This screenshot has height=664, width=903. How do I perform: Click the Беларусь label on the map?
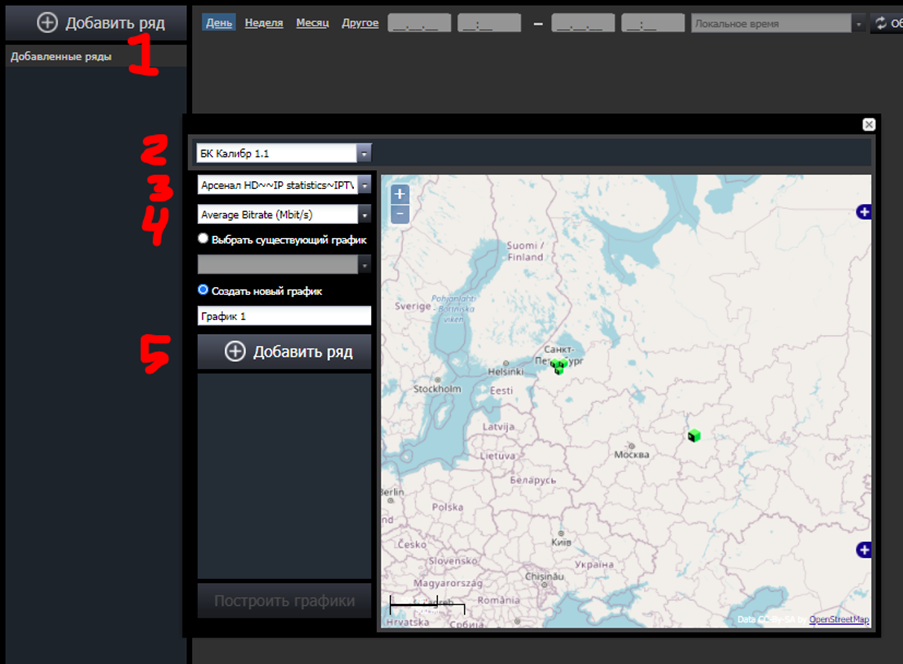[533, 480]
